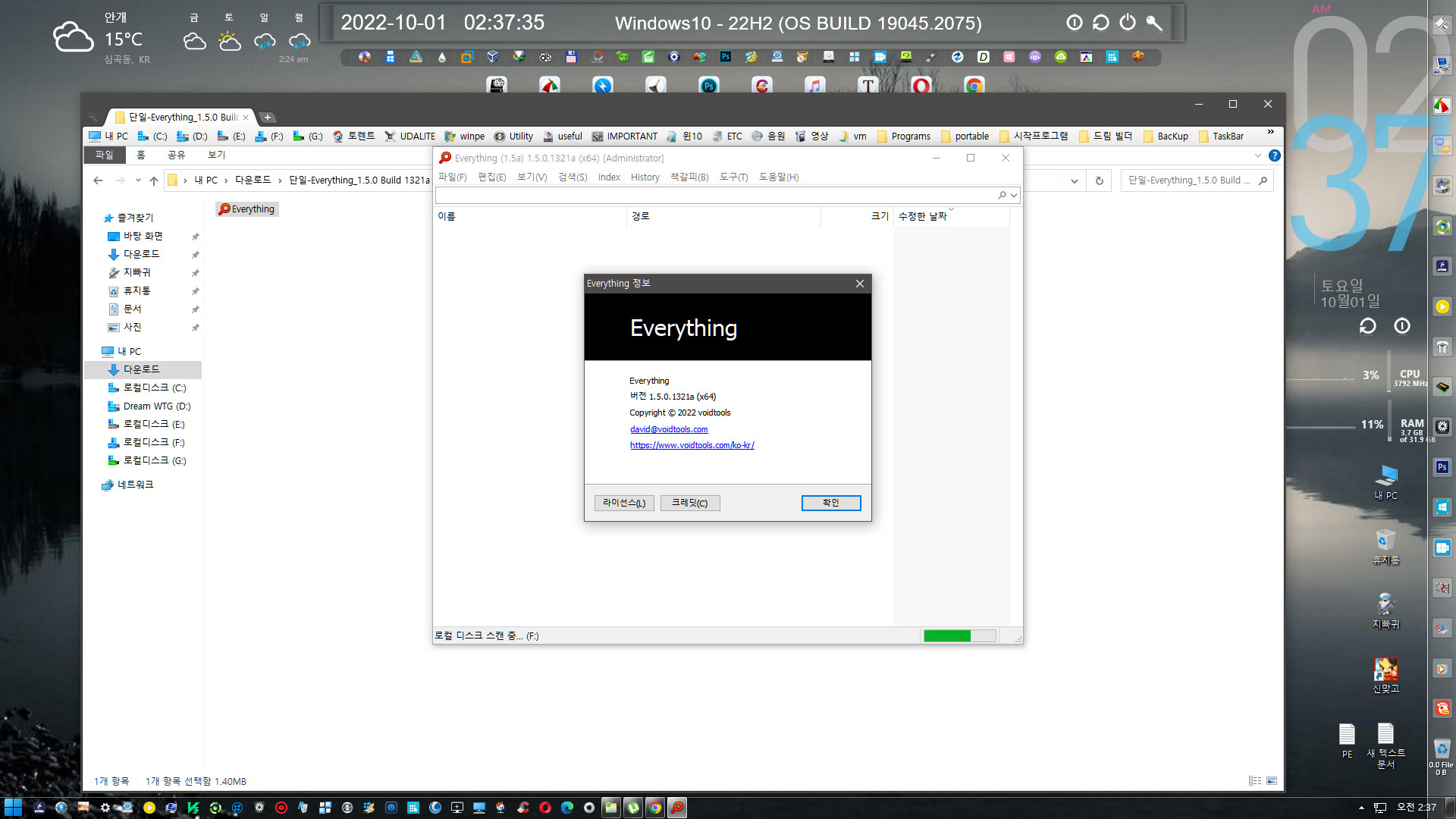
Task: Open 내 PC desktop icon
Action: coord(1386,482)
